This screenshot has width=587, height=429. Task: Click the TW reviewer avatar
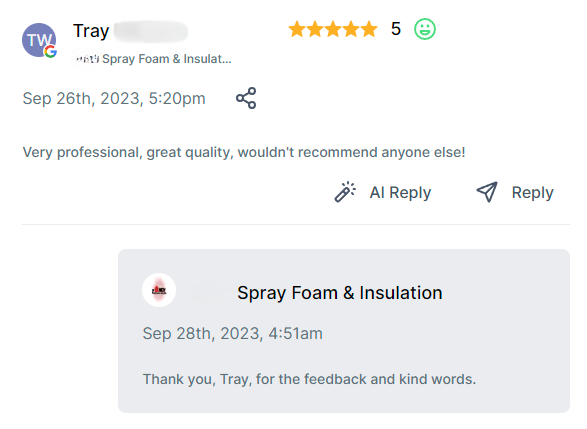pos(39,40)
